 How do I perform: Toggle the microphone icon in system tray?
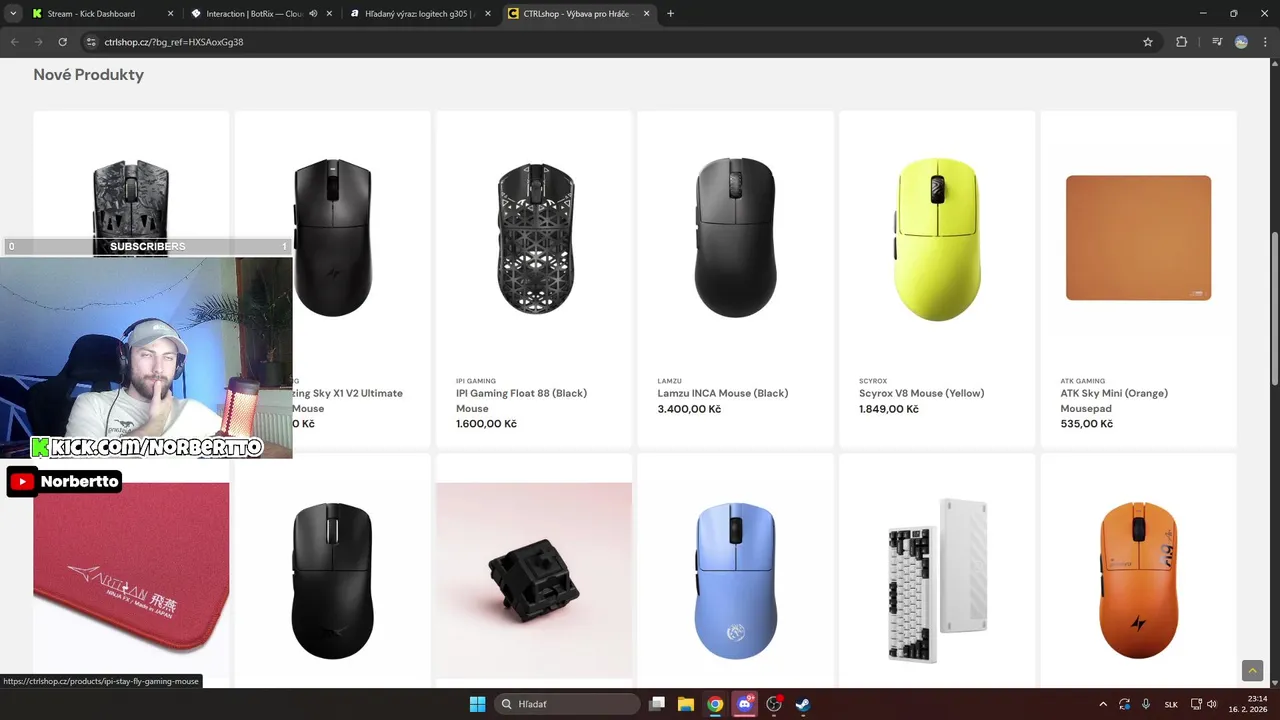pyautogui.click(x=1146, y=704)
